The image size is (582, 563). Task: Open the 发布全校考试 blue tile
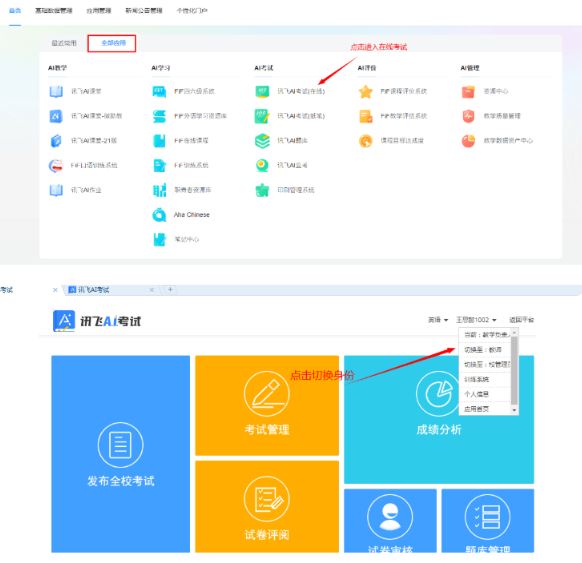(121, 454)
